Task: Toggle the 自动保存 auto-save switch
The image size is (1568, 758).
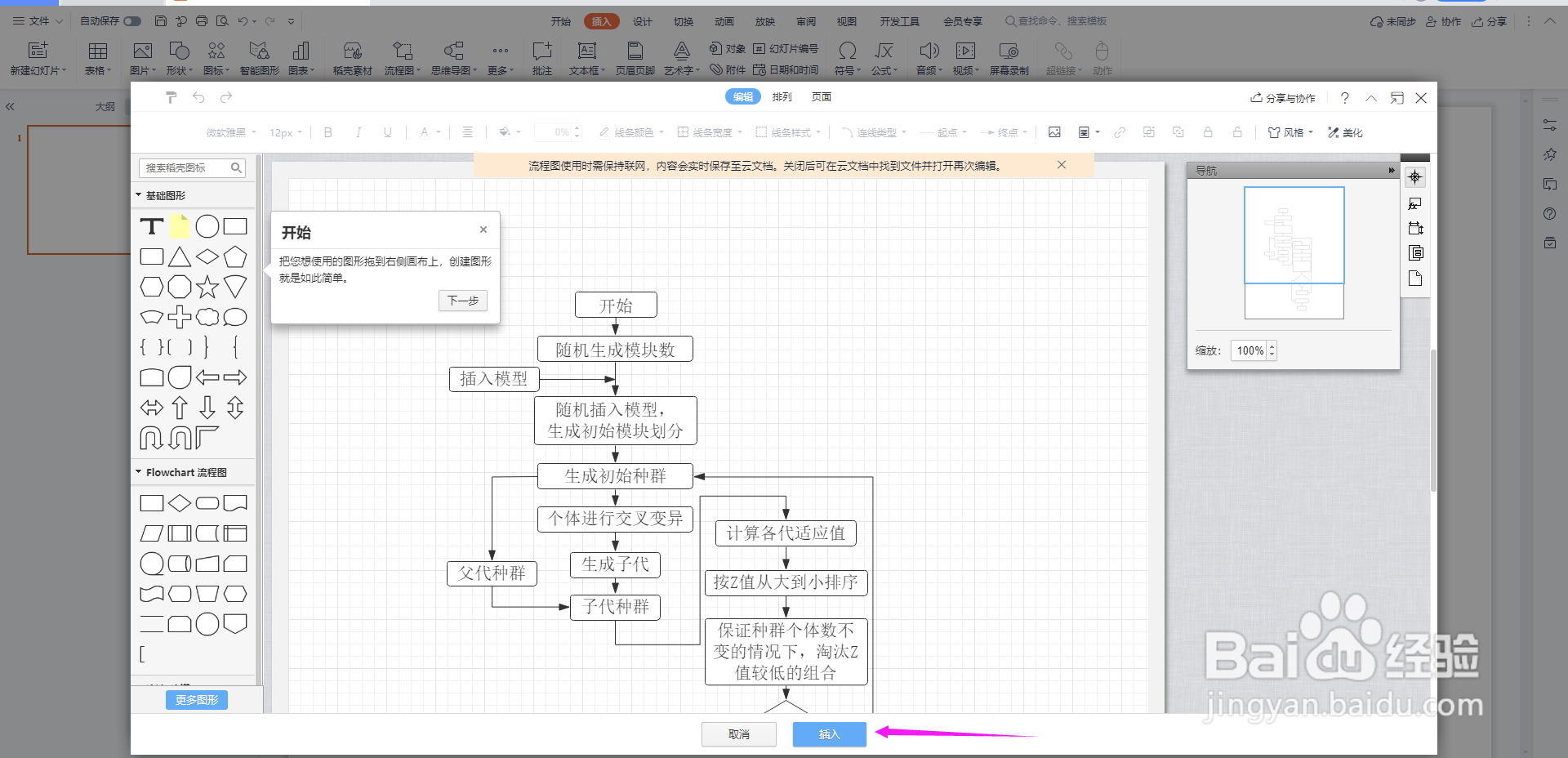Action: point(131,21)
